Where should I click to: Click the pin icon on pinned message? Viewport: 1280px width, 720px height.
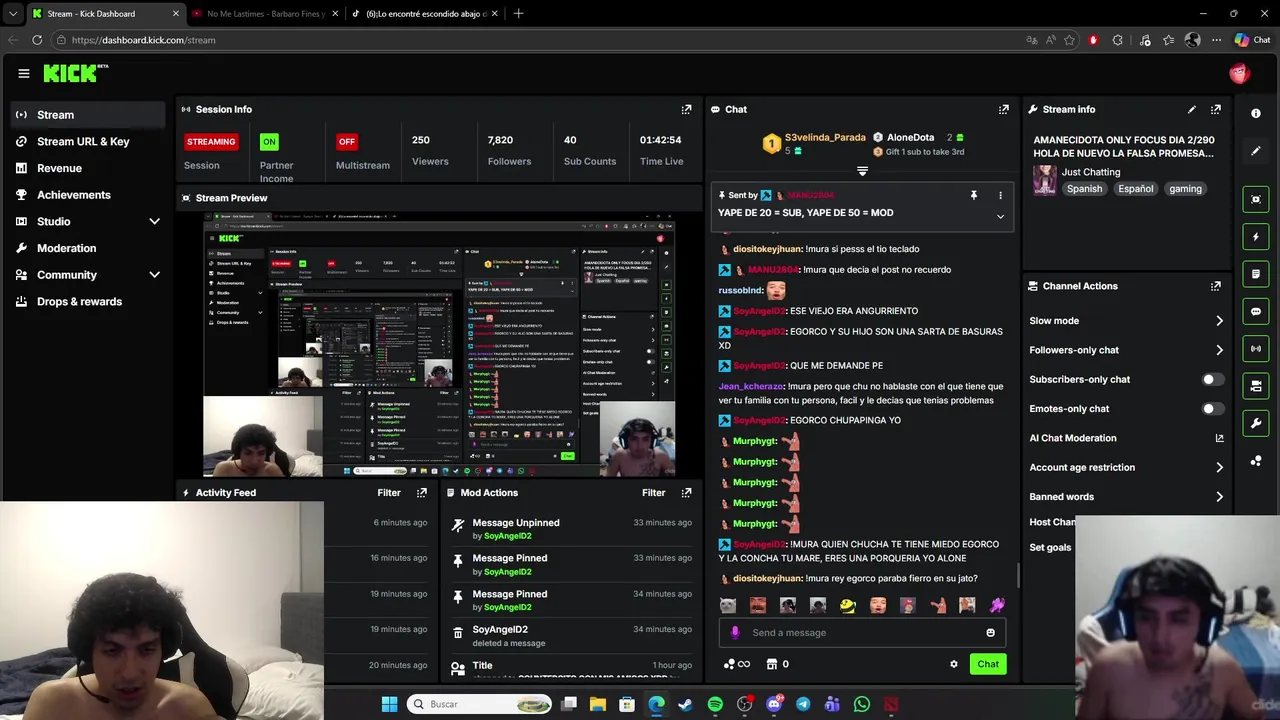point(973,195)
